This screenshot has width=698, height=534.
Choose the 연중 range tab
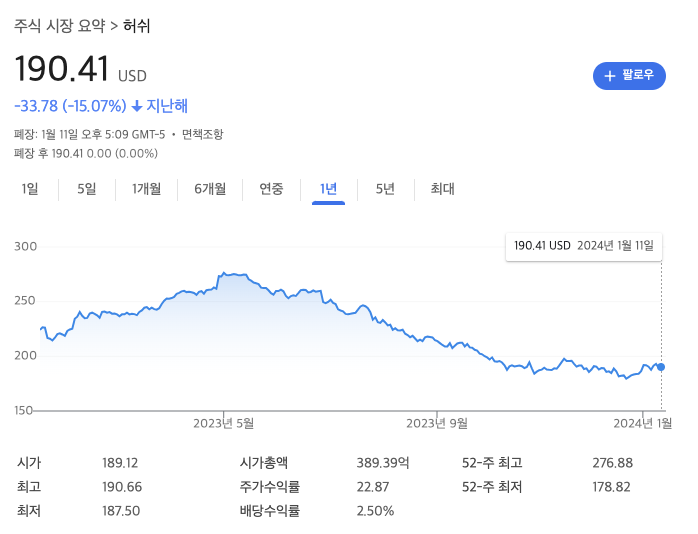(271, 189)
